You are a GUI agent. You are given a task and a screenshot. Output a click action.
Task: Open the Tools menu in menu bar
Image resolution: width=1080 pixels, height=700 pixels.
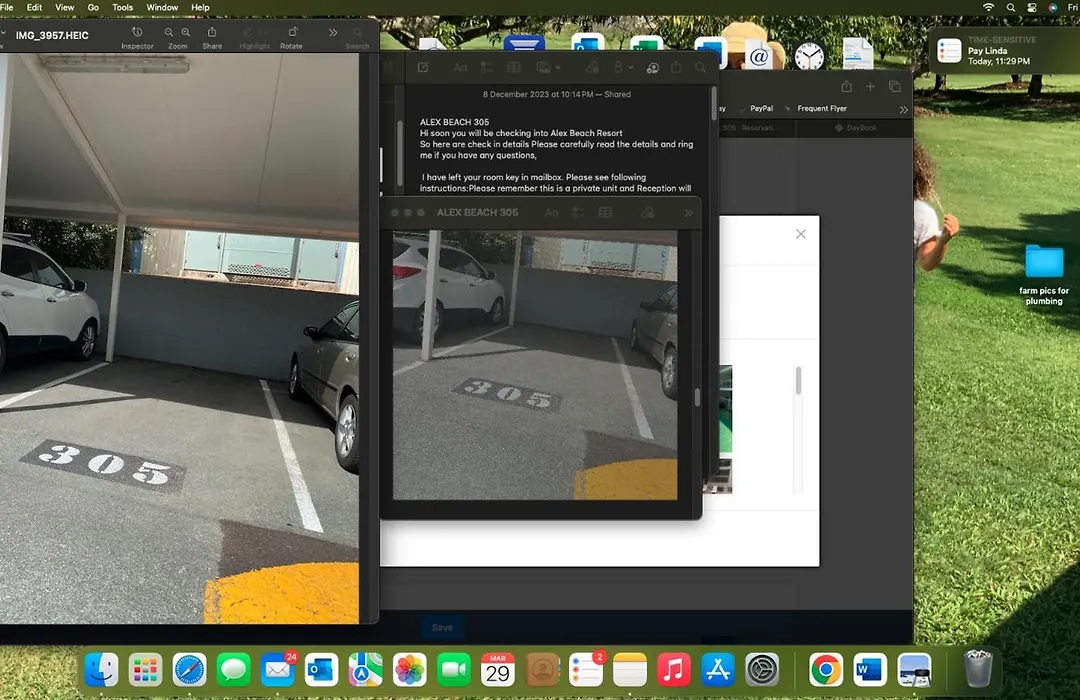click(x=123, y=7)
